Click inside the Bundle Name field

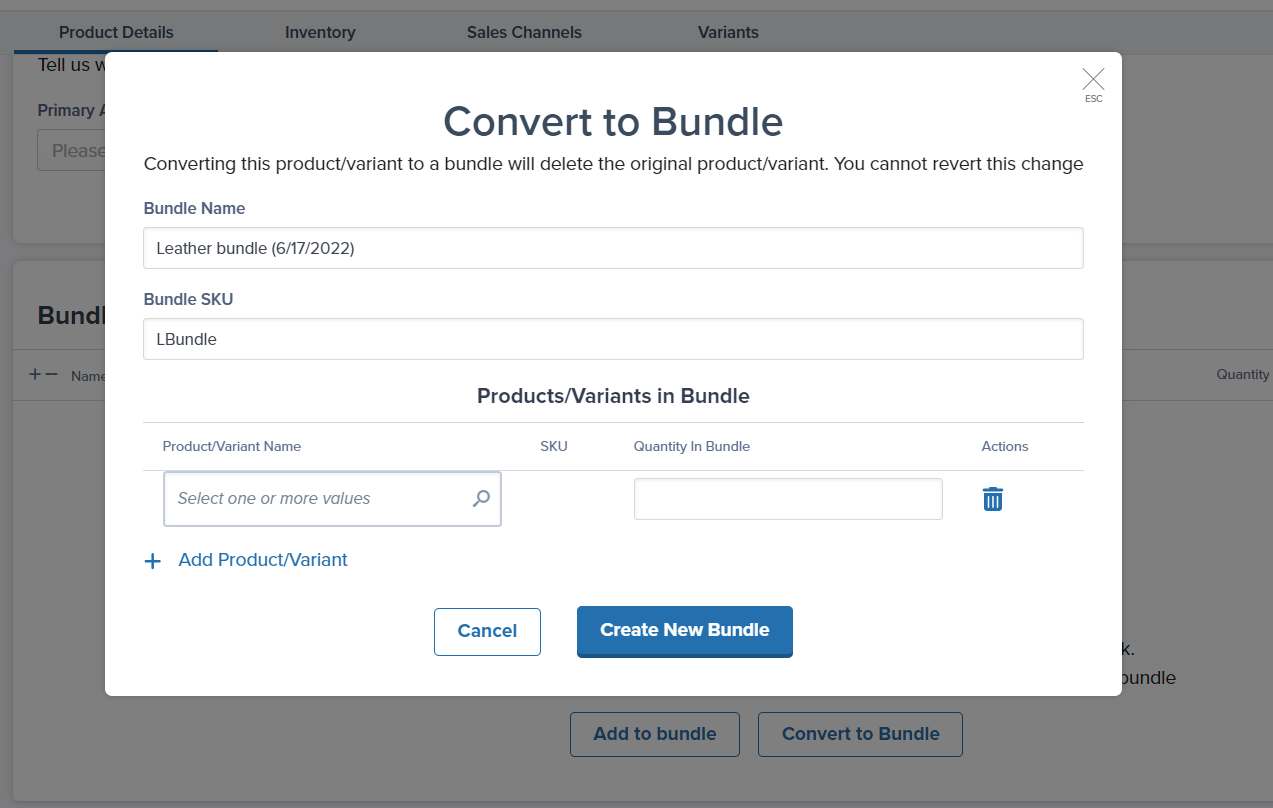coord(613,247)
